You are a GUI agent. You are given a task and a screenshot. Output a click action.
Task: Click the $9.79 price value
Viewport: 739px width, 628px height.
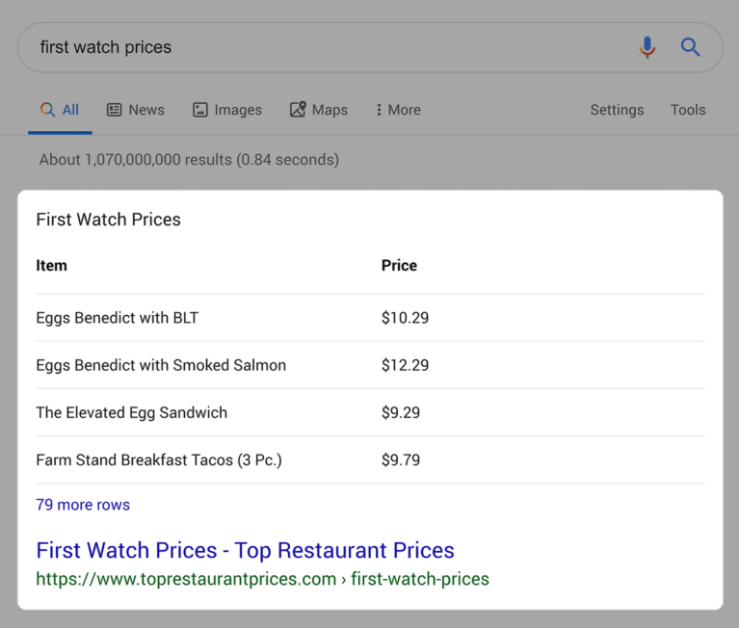coord(401,460)
